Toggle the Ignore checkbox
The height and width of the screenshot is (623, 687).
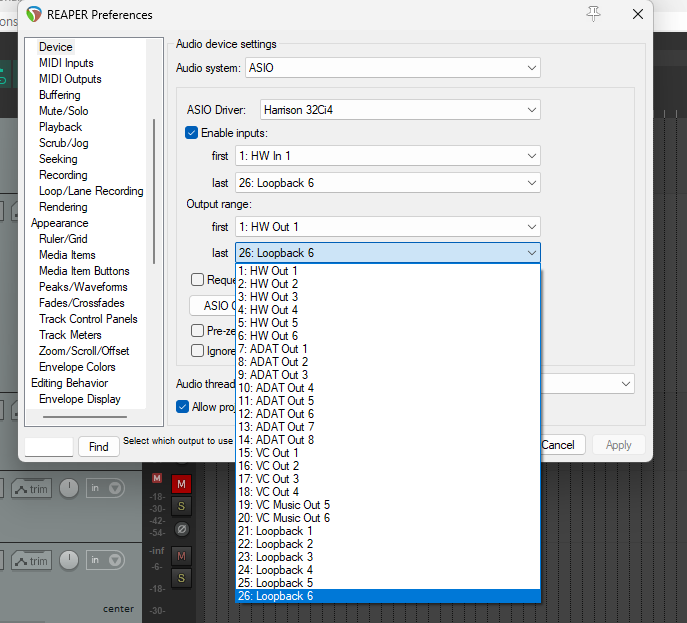(x=198, y=351)
